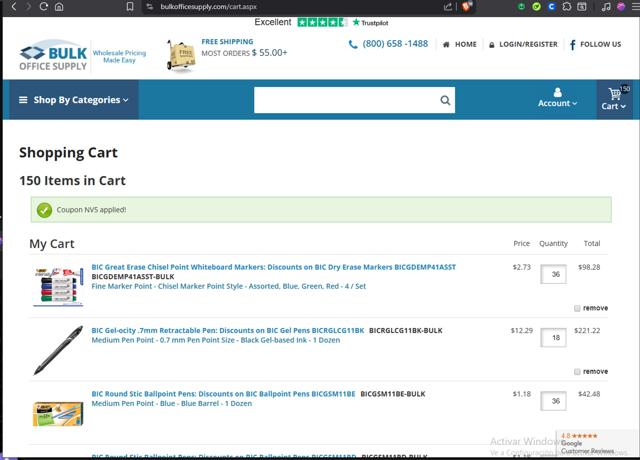Open site settings icon in address bar
The width and height of the screenshot is (640, 460).
click(x=149, y=7)
